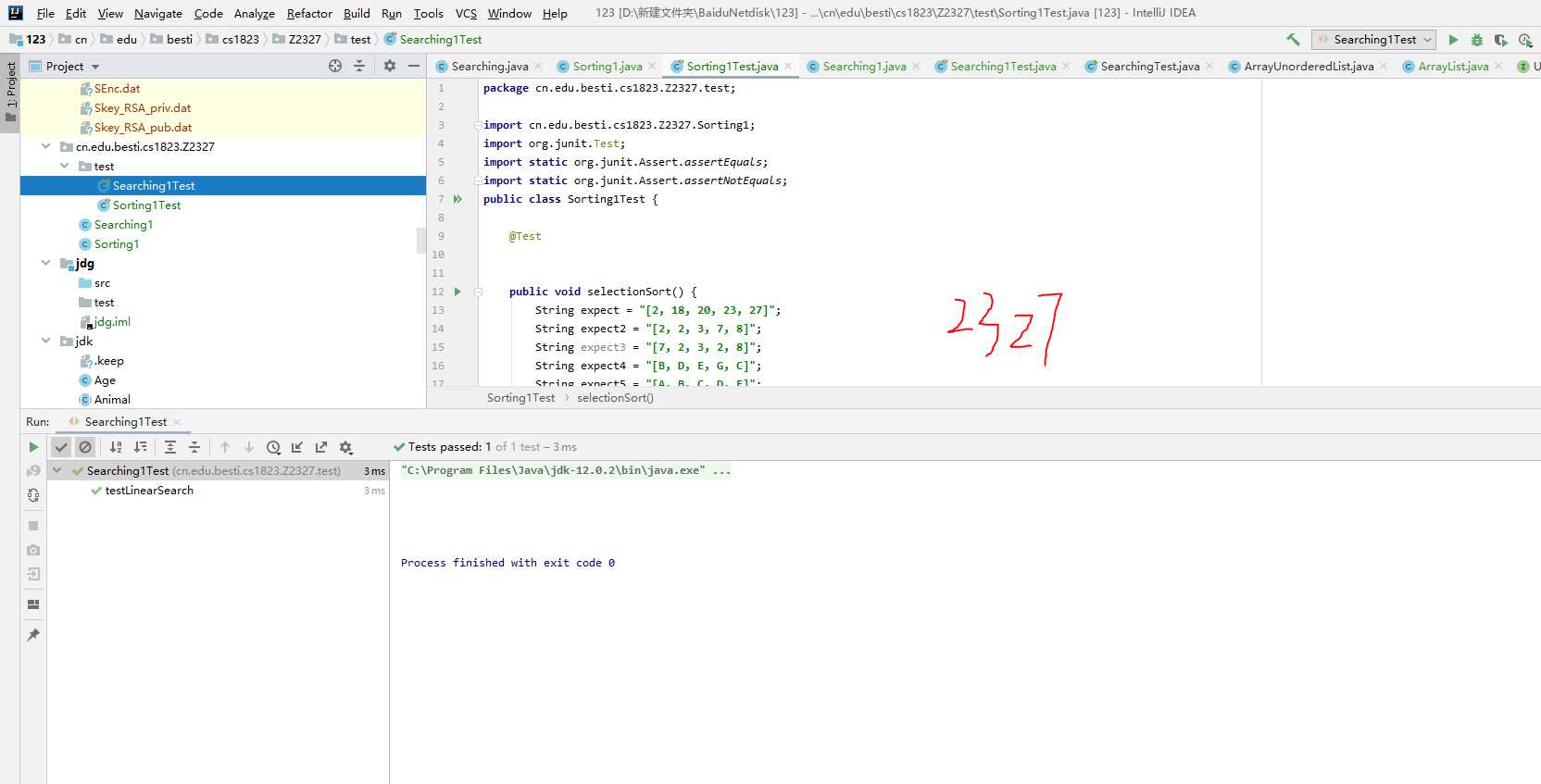The image size is (1541, 784).
Task: Open the Searching1Test run configuration dropdown
Action: 1374,40
